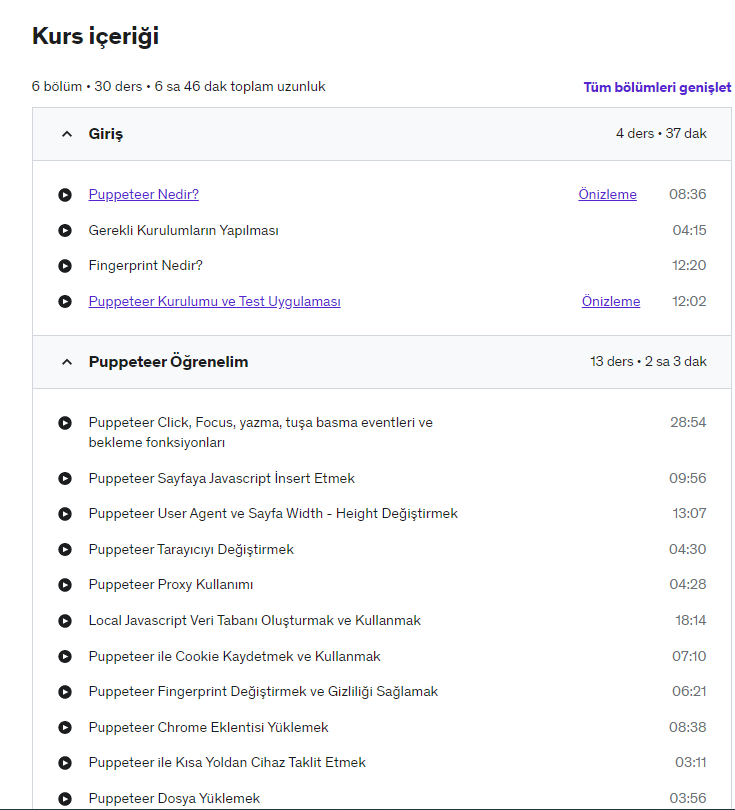Image resolution: width=735 pixels, height=810 pixels.
Task: Click Puppeteer User Agent ve Sayfa Width title
Action: (273, 513)
